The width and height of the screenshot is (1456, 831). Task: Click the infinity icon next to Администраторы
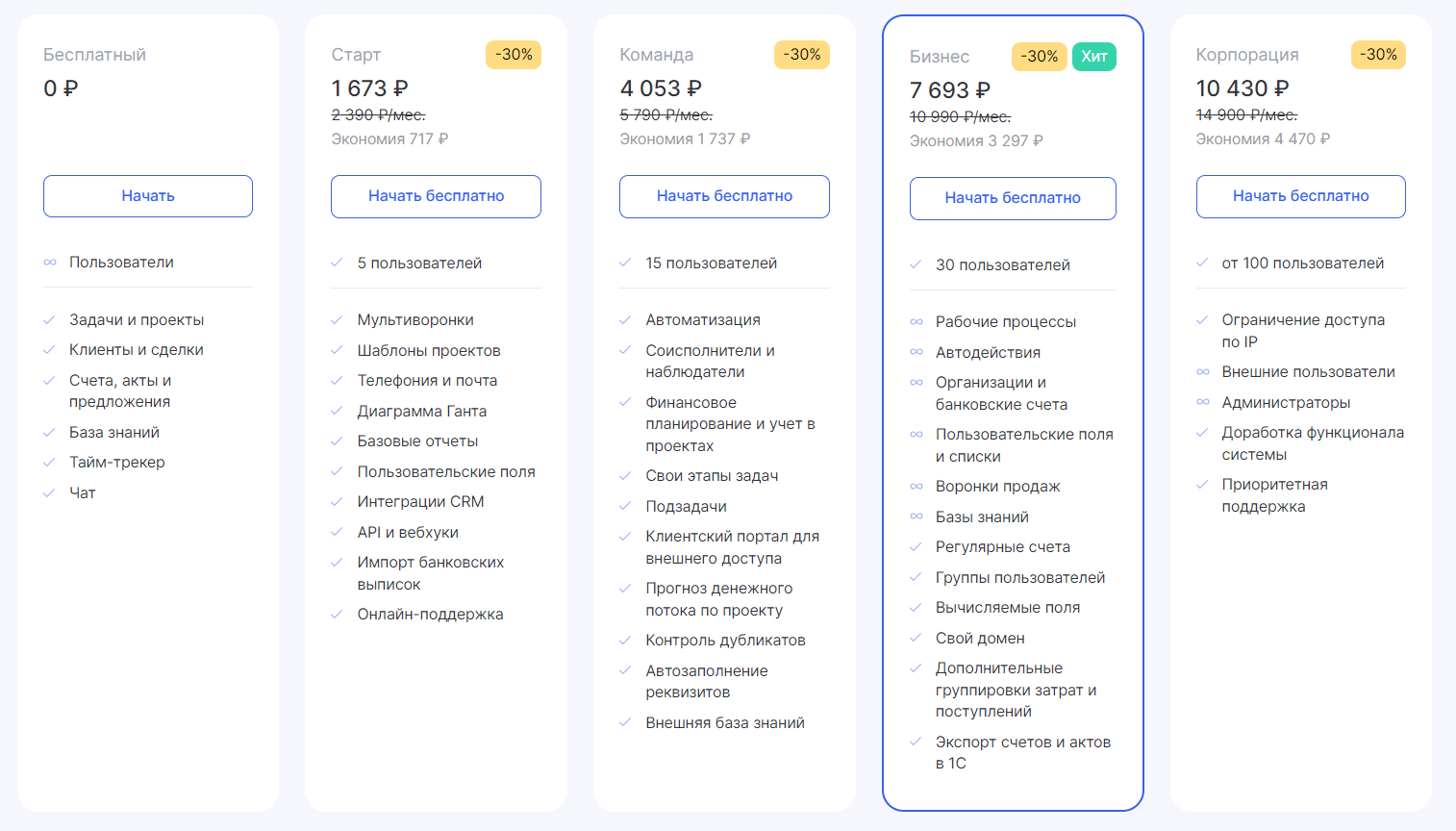(x=1203, y=402)
